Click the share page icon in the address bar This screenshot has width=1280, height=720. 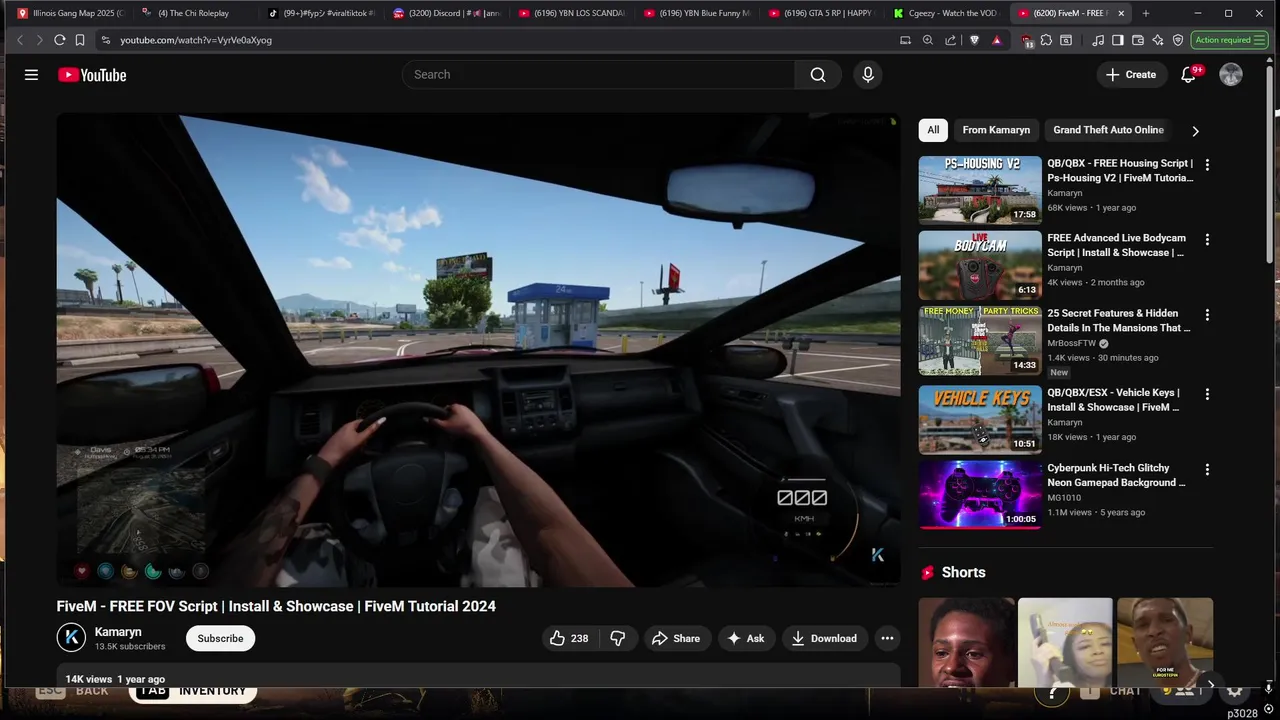pyautogui.click(x=951, y=40)
